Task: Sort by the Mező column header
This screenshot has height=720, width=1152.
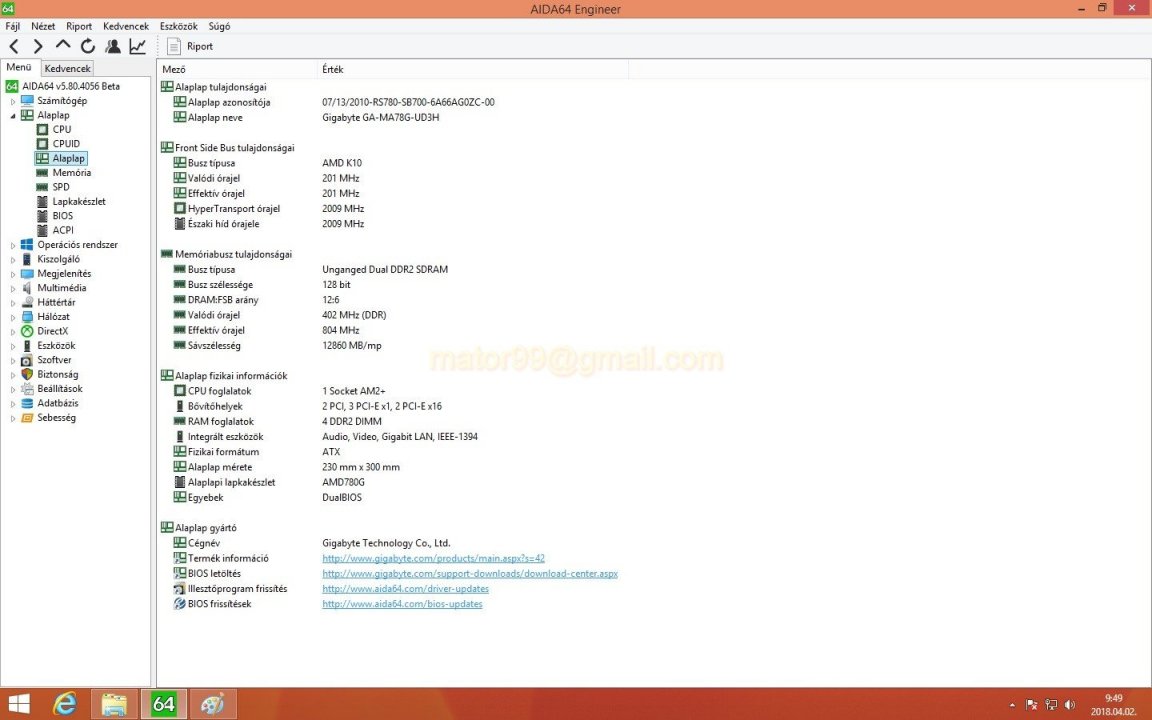Action: tap(237, 69)
